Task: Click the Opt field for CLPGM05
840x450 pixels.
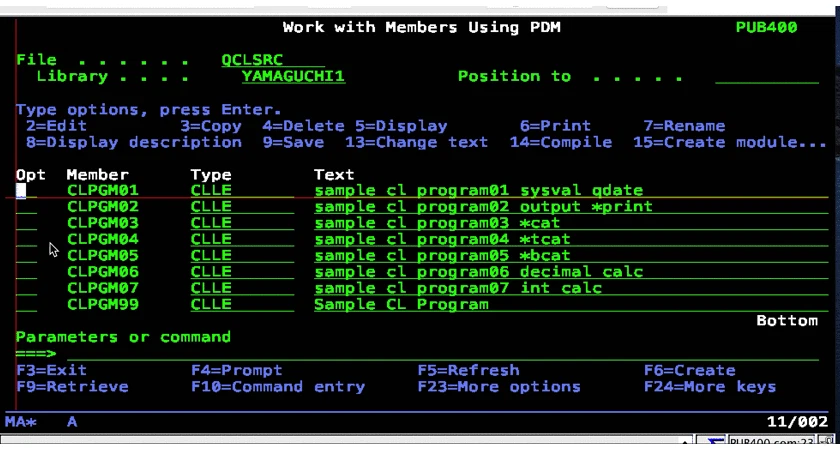Action: (x=26, y=256)
